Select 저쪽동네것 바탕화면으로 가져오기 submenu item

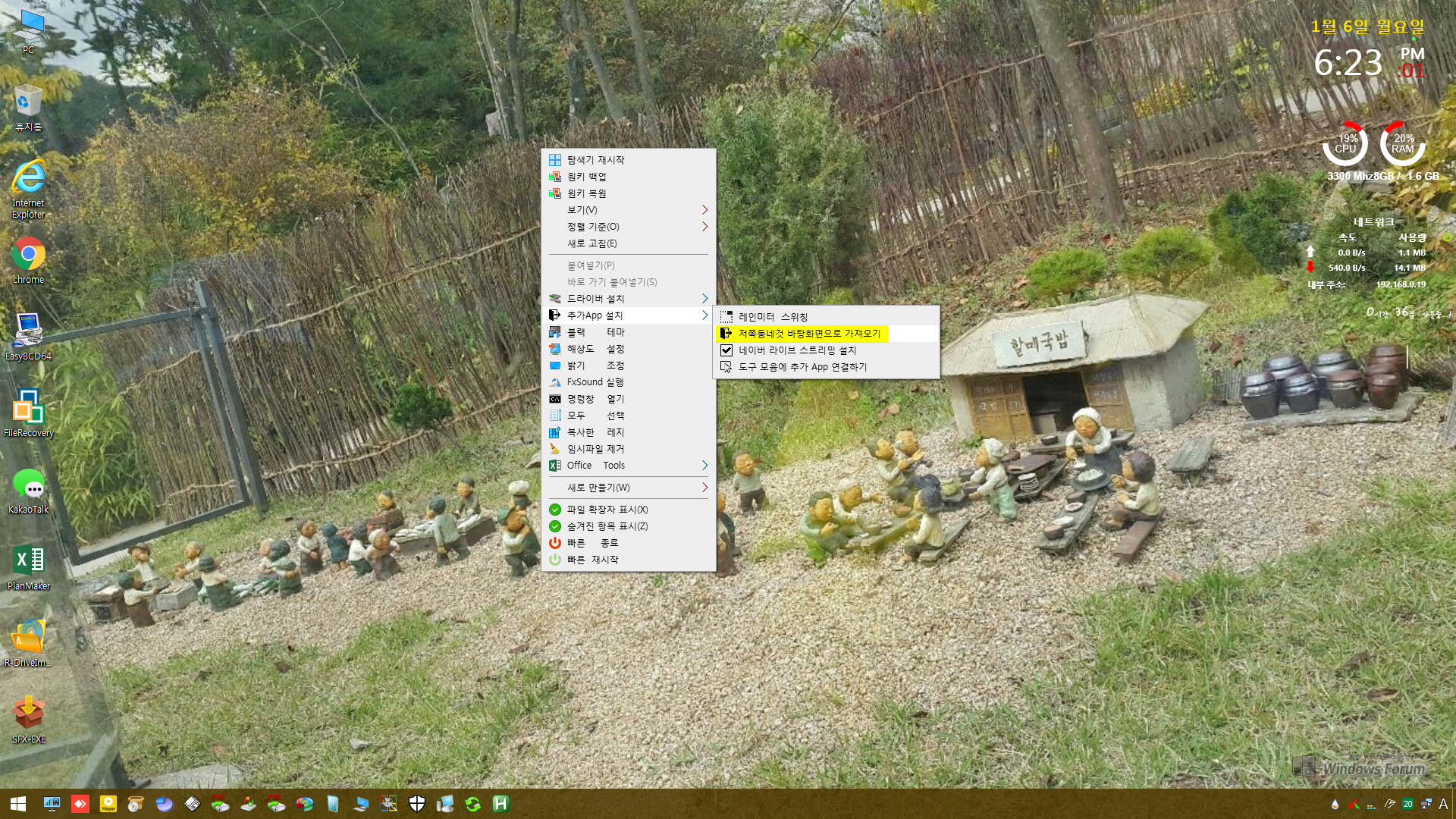pyautogui.click(x=827, y=334)
